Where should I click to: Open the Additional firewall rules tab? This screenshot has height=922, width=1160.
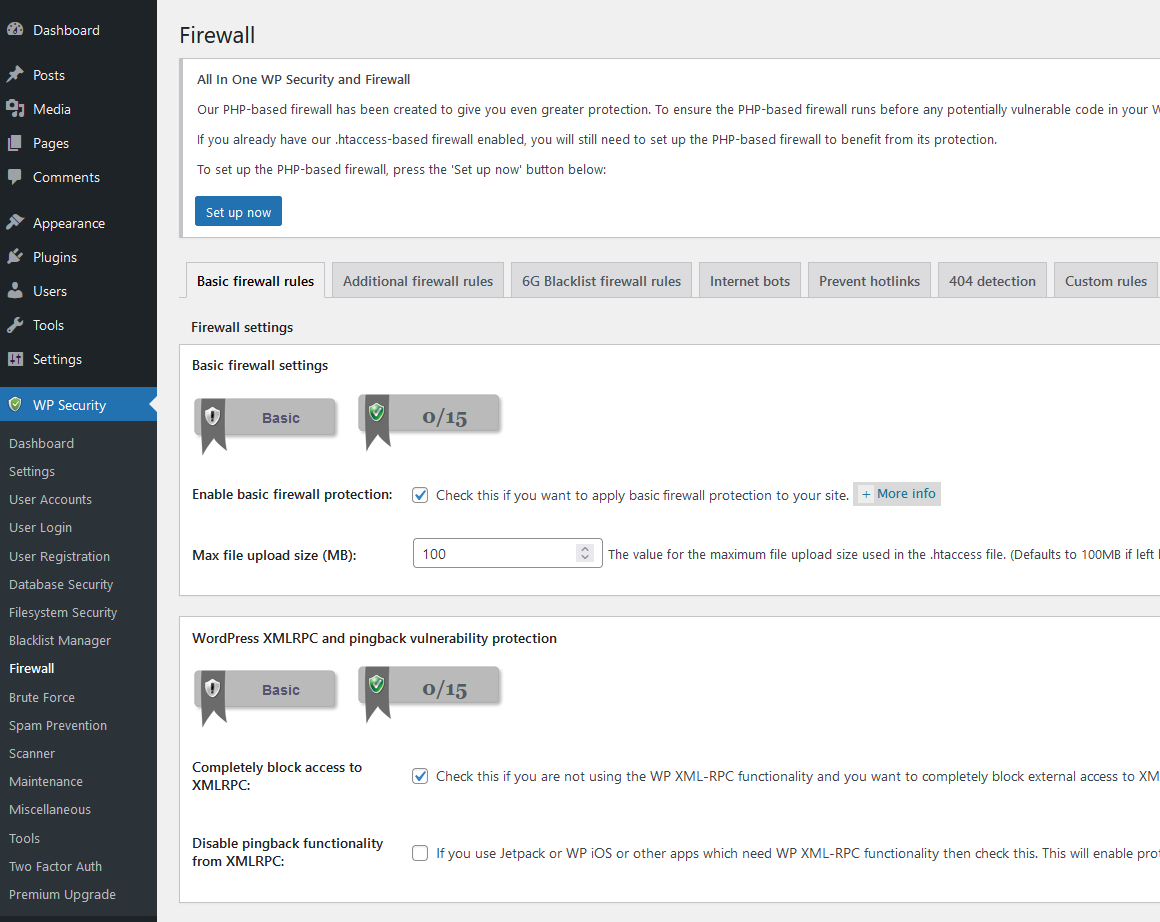tap(418, 281)
